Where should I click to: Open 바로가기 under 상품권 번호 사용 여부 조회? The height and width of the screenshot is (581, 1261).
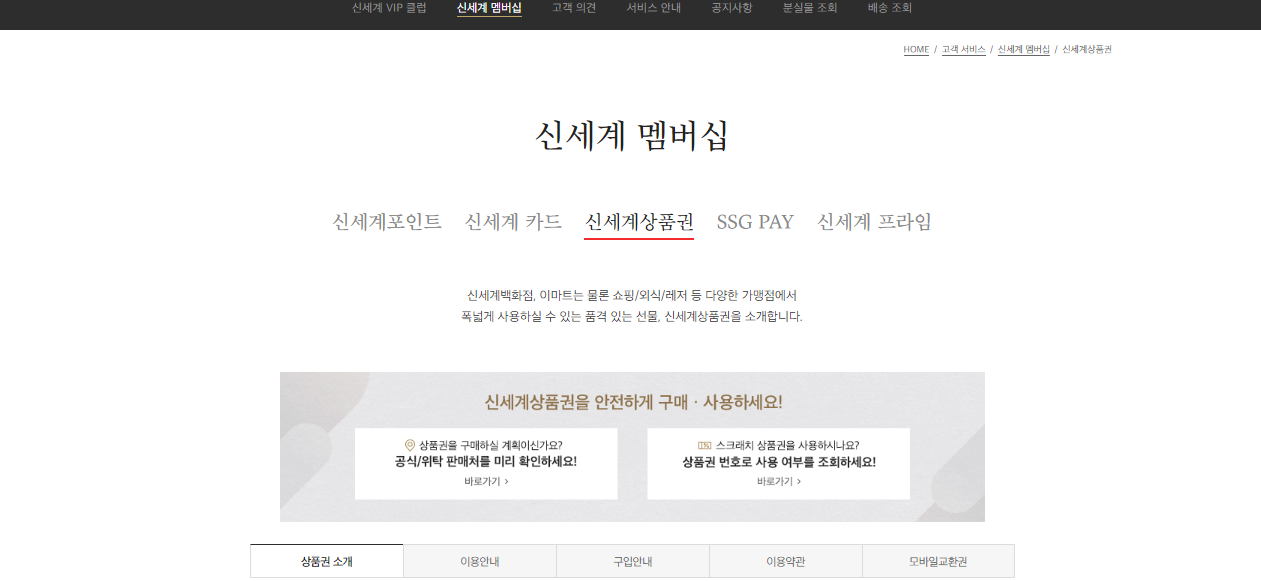click(x=779, y=481)
